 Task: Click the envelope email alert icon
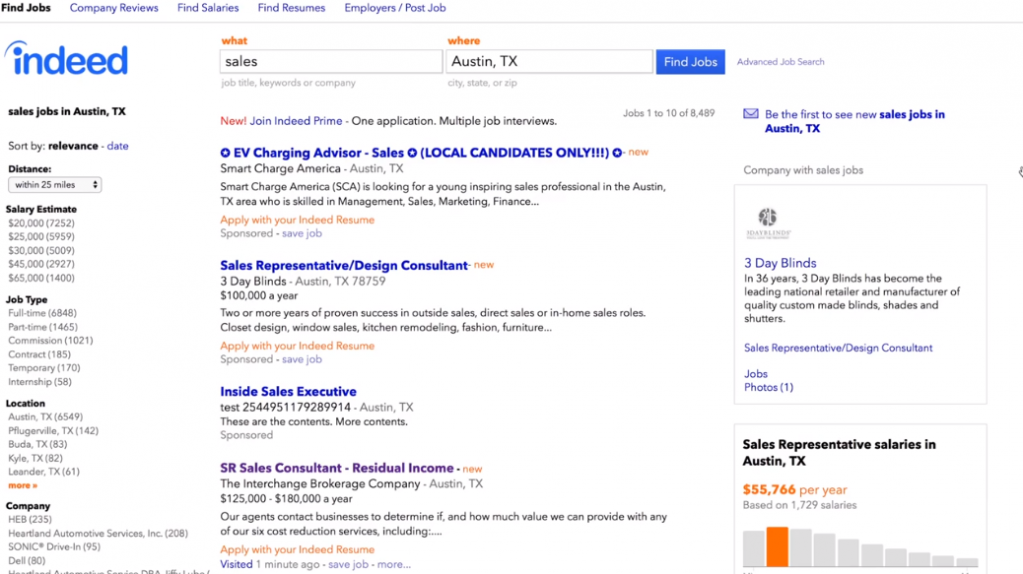point(751,113)
